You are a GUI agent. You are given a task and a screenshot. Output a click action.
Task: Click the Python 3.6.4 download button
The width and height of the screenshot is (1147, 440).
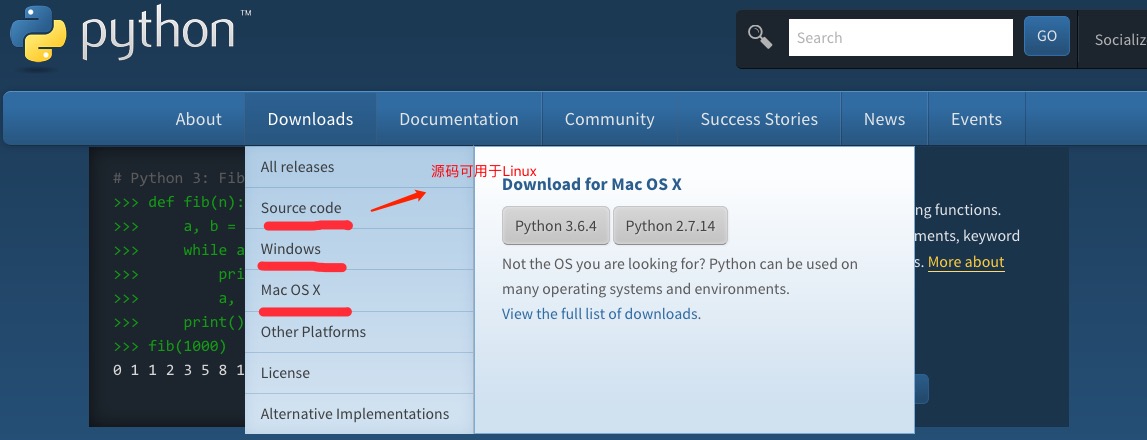556,225
